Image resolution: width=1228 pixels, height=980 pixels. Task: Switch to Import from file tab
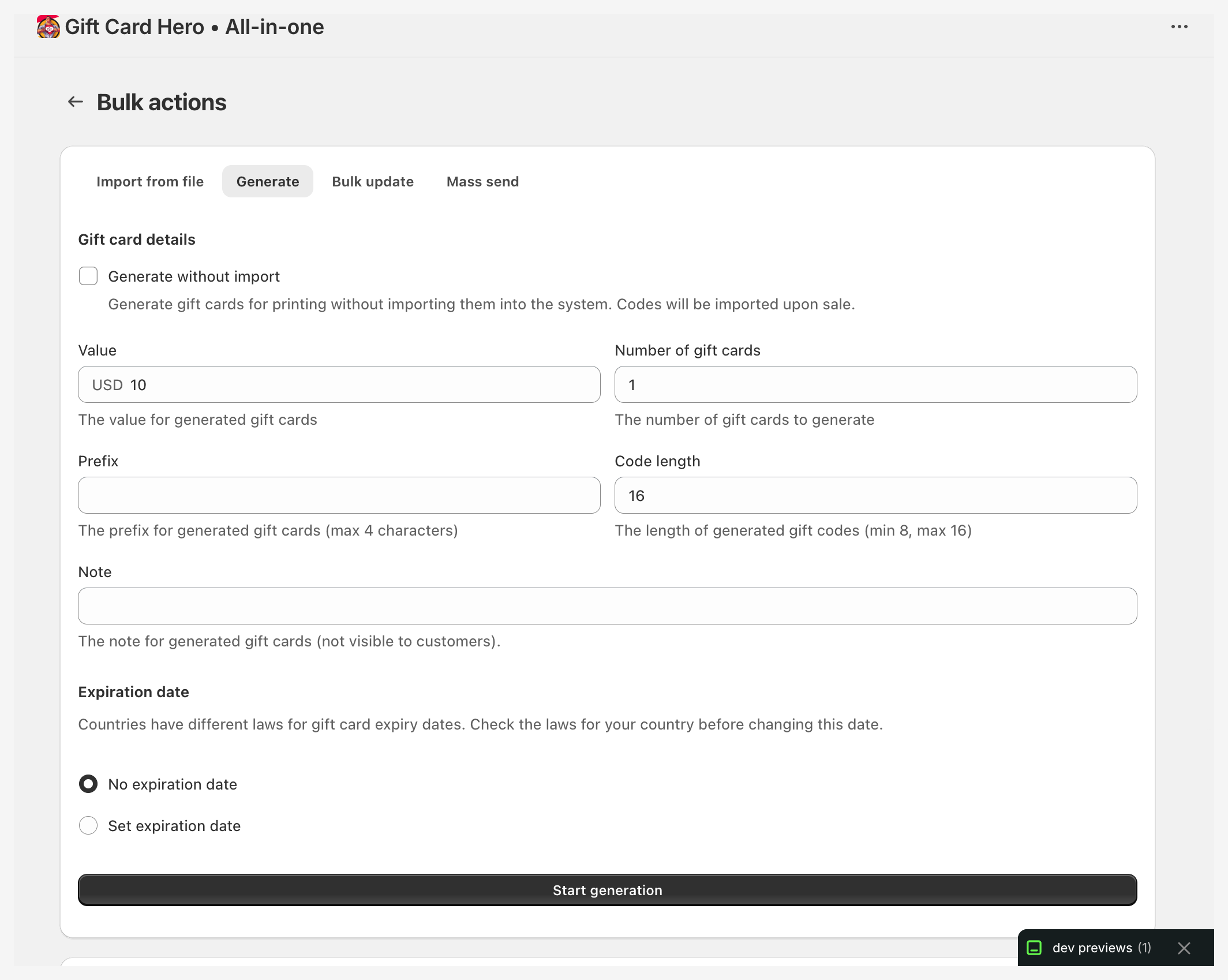click(150, 182)
